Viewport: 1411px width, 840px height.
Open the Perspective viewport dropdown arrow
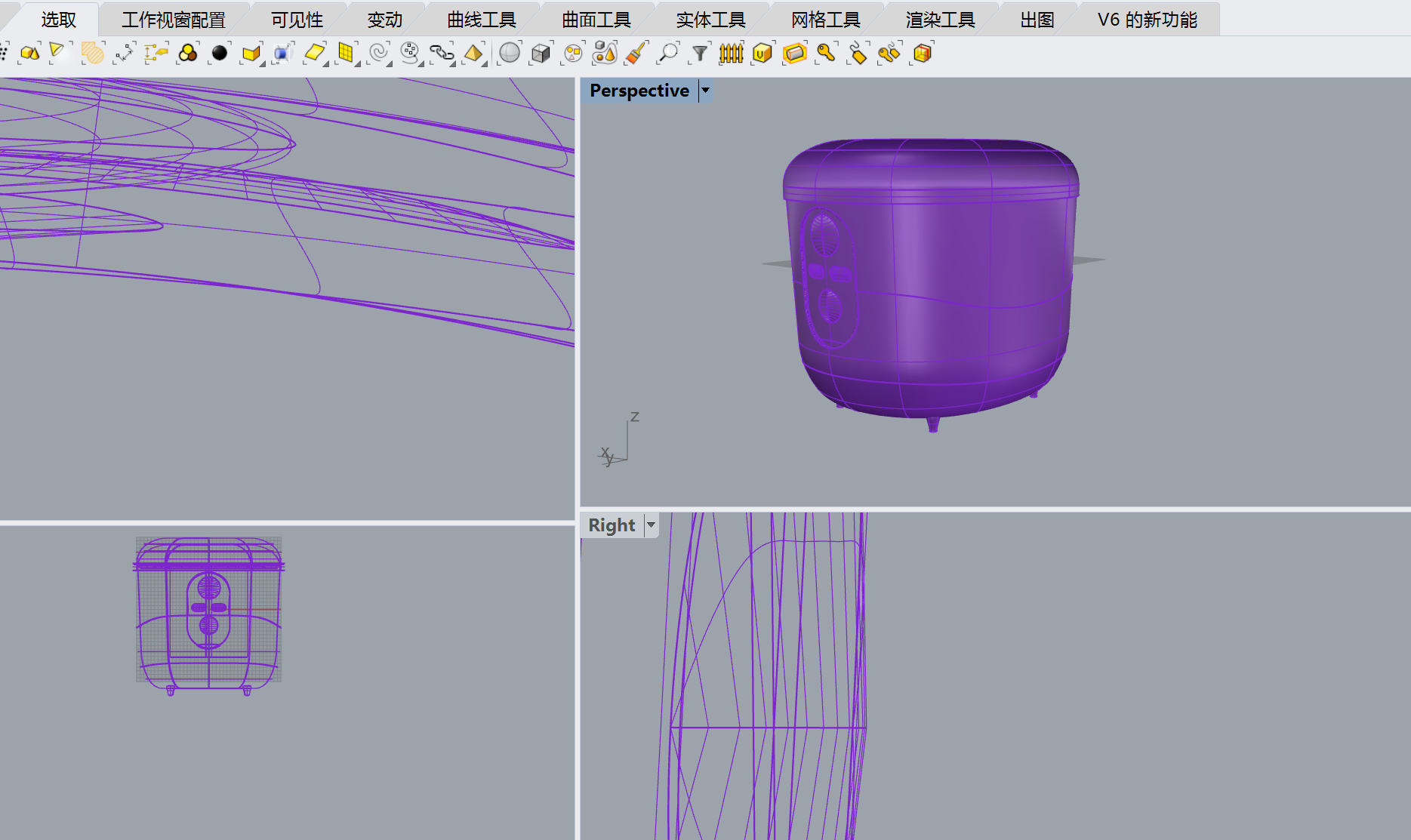coord(706,91)
